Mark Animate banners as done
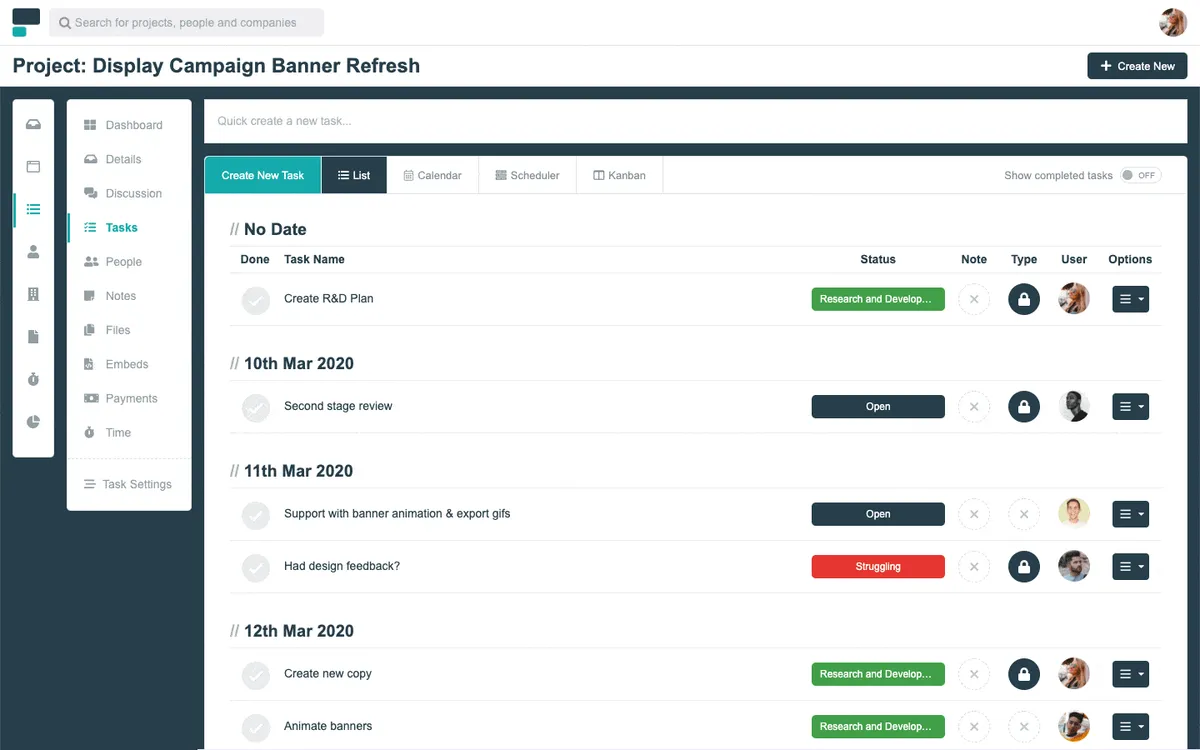 point(256,728)
